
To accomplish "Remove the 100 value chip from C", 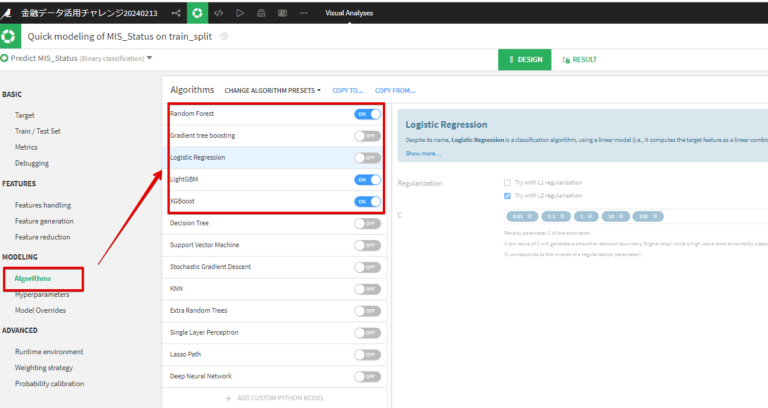I will coord(654,216).
